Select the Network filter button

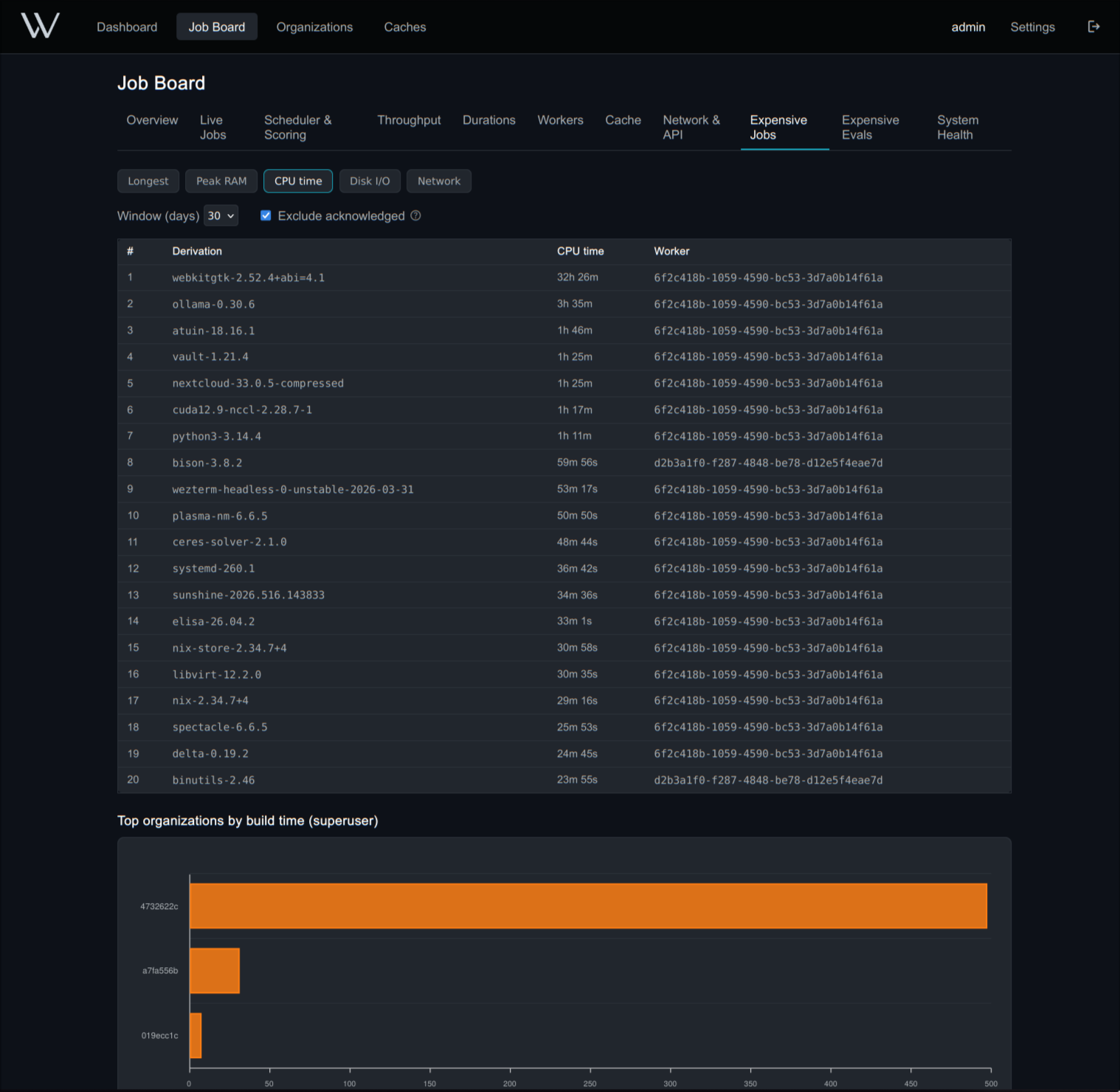click(439, 181)
